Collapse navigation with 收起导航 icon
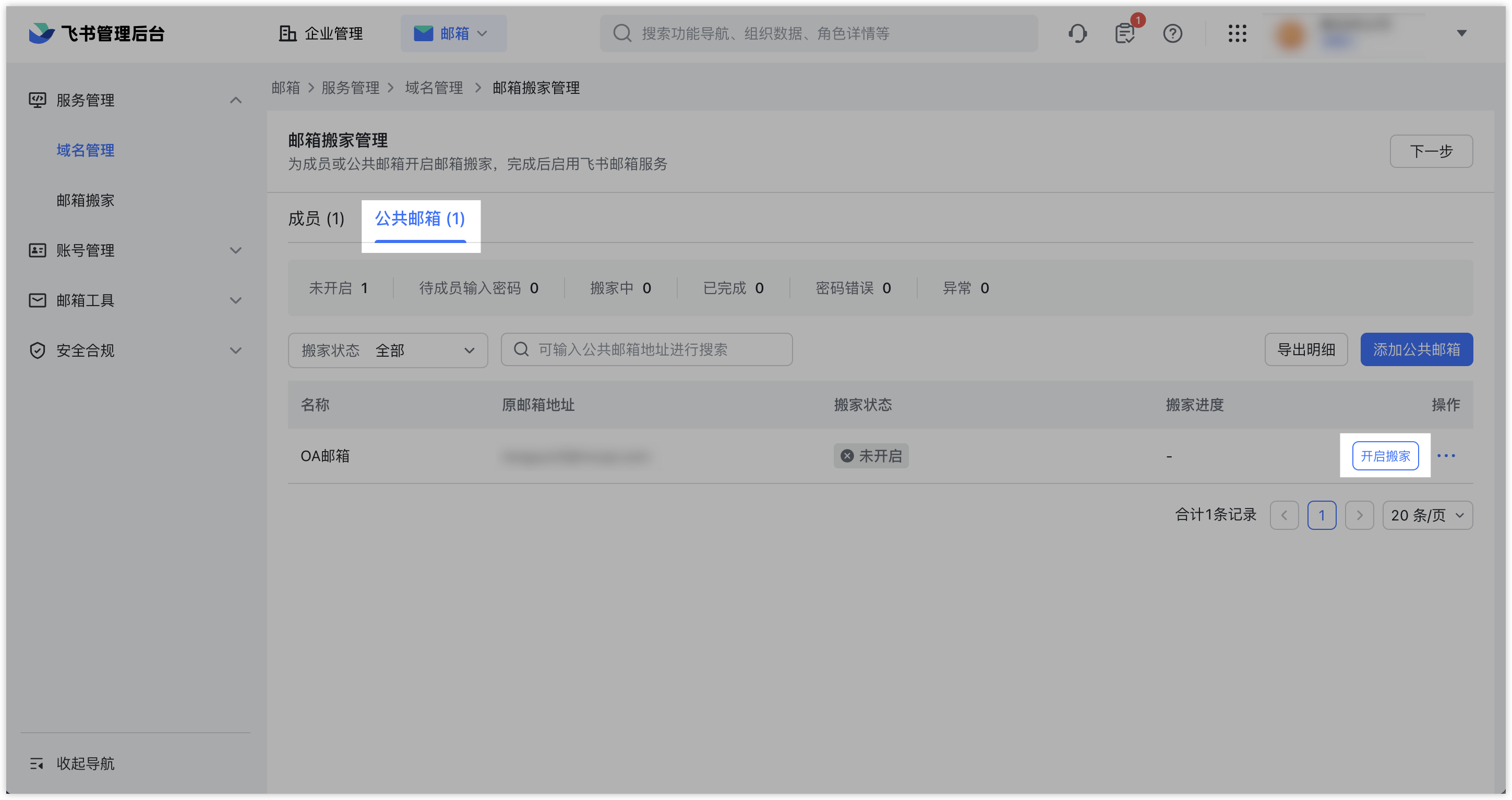 coord(37,763)
